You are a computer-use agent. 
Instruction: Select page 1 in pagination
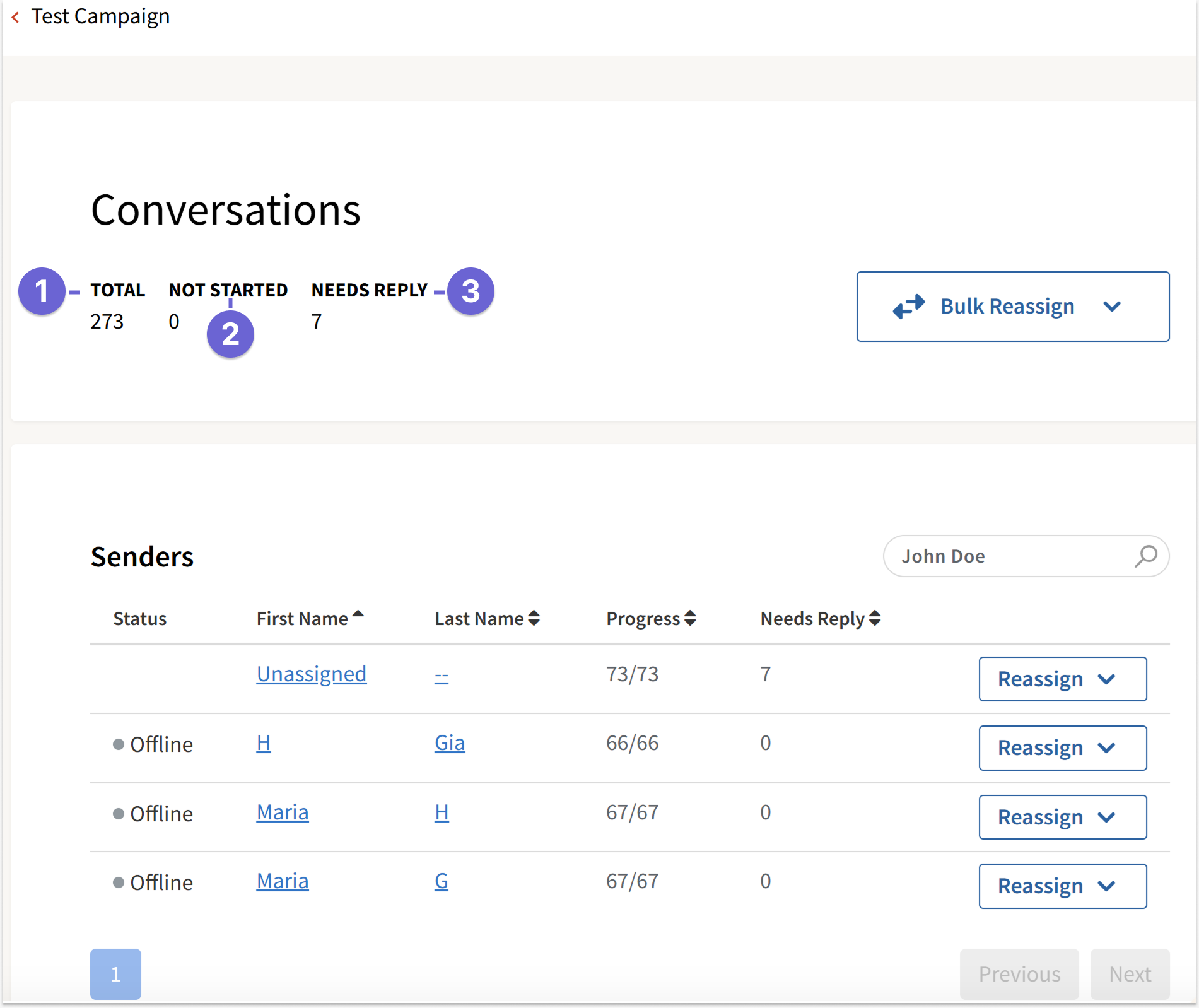tap(115, 974)
